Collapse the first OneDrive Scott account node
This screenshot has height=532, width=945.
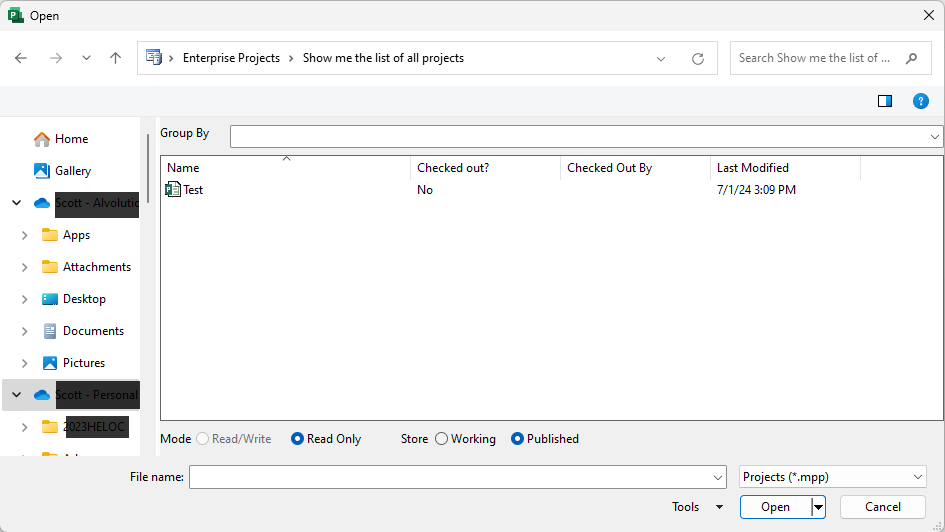point(17,203)
